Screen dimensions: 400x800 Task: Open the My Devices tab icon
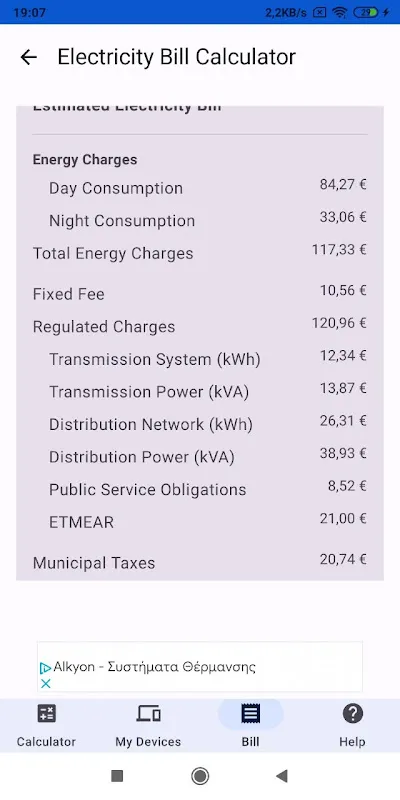click(x=148, y=713)
